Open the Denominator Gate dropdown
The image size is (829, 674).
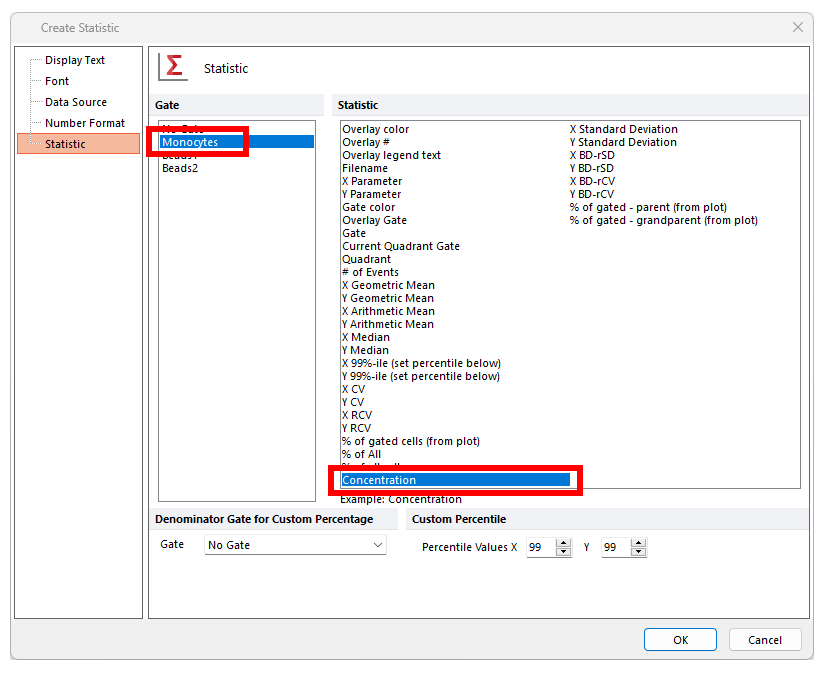click(x=295, y=544)
